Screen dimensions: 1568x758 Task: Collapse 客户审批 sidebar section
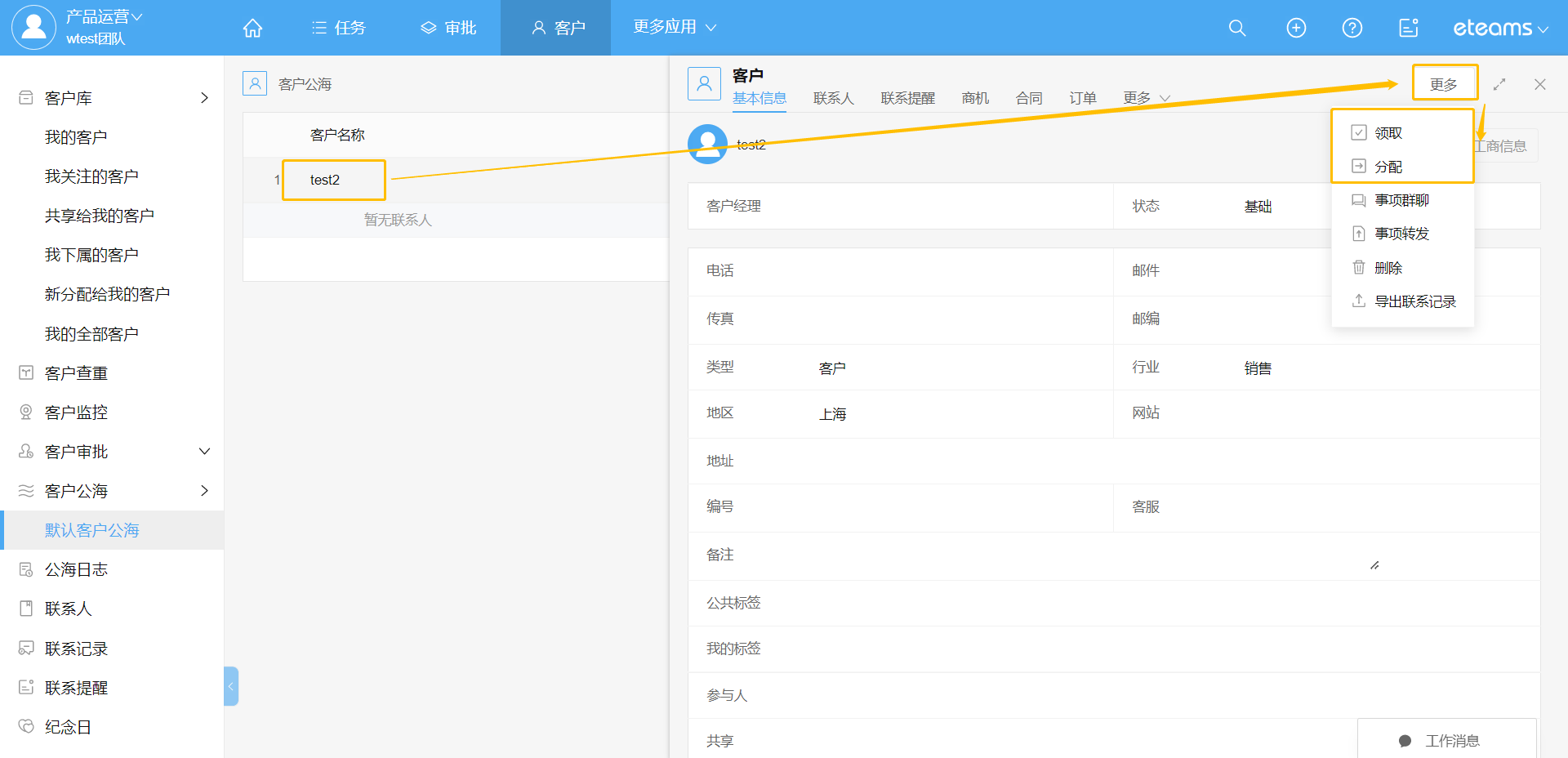tap(204, 452)
